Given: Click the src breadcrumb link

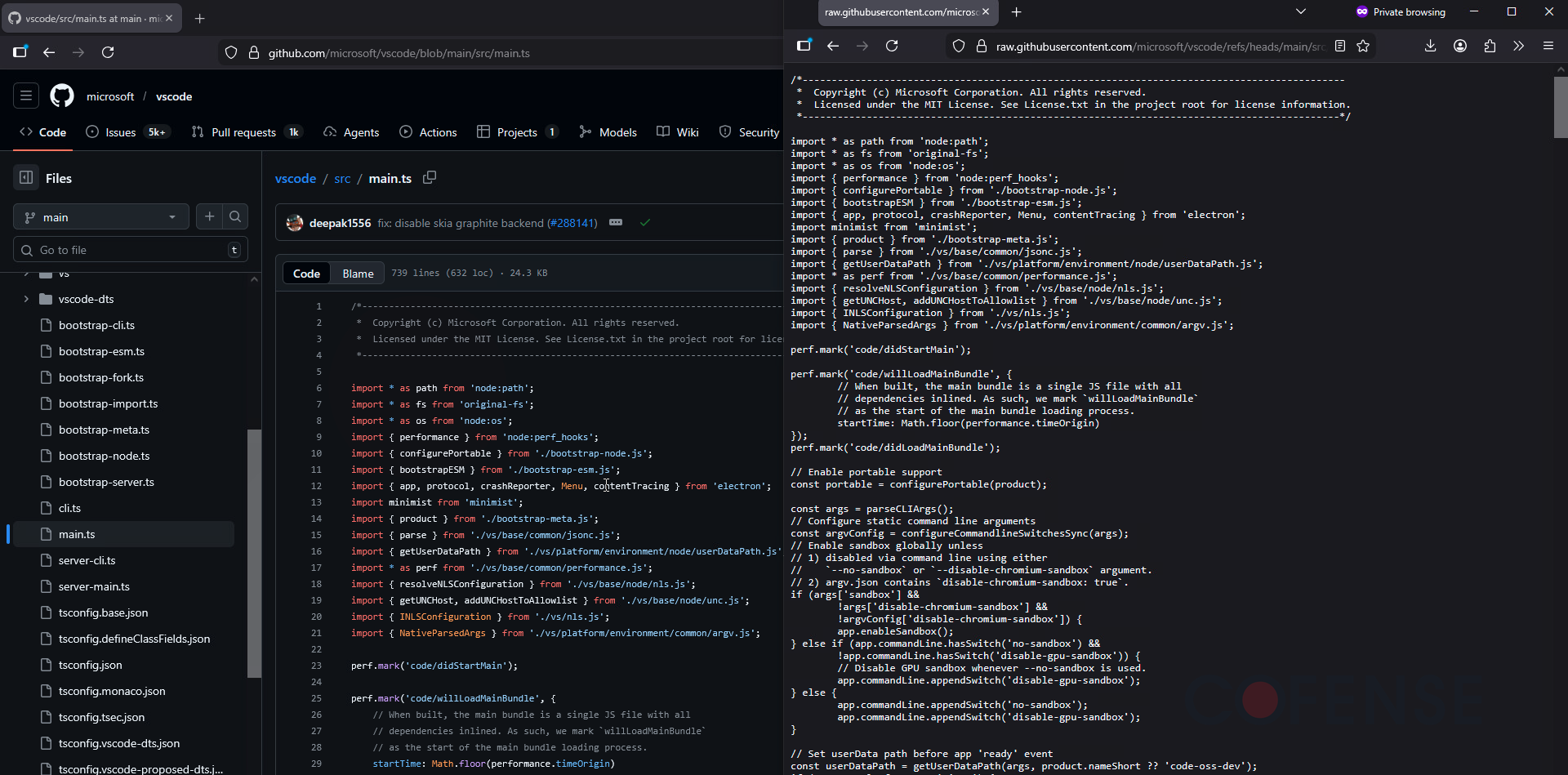Looking at the screenshot, I should [342, 178].
